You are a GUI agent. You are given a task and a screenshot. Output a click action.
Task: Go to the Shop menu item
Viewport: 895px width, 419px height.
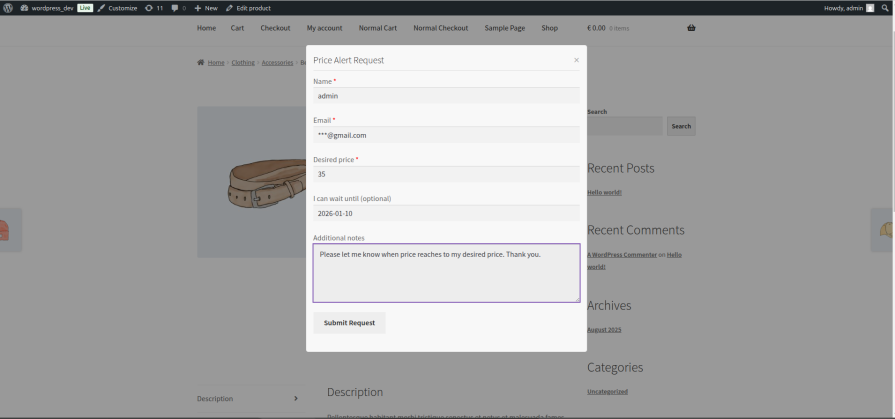tap(549, 28)
